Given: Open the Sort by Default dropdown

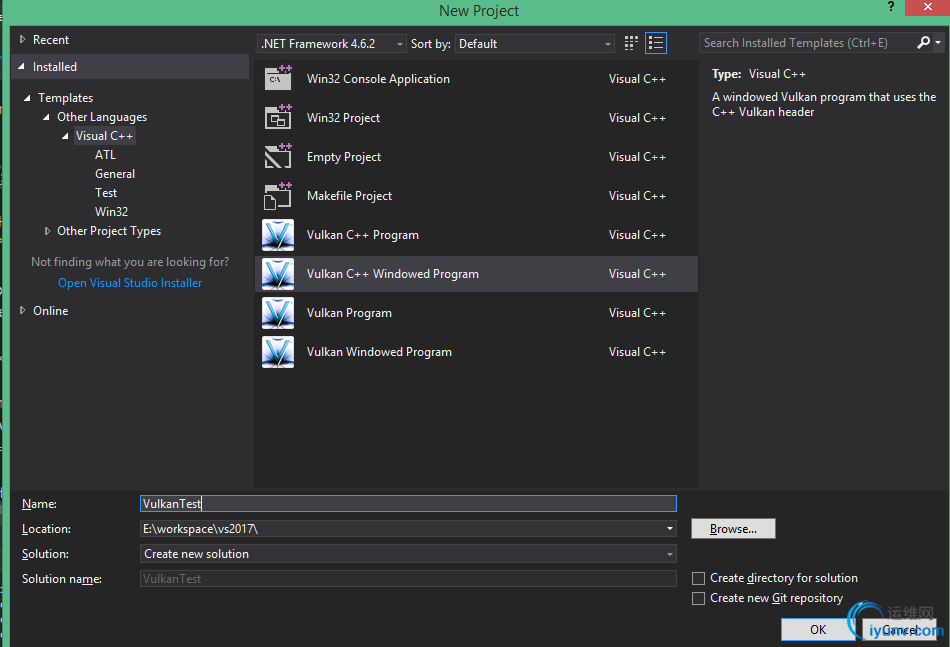Looking at the screenshot, I should point(534,44).
